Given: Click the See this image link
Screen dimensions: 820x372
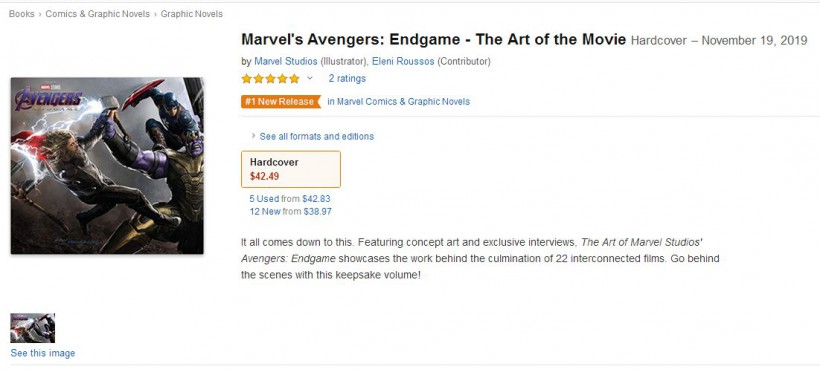Looking at the screenshot, I should 43,353.
